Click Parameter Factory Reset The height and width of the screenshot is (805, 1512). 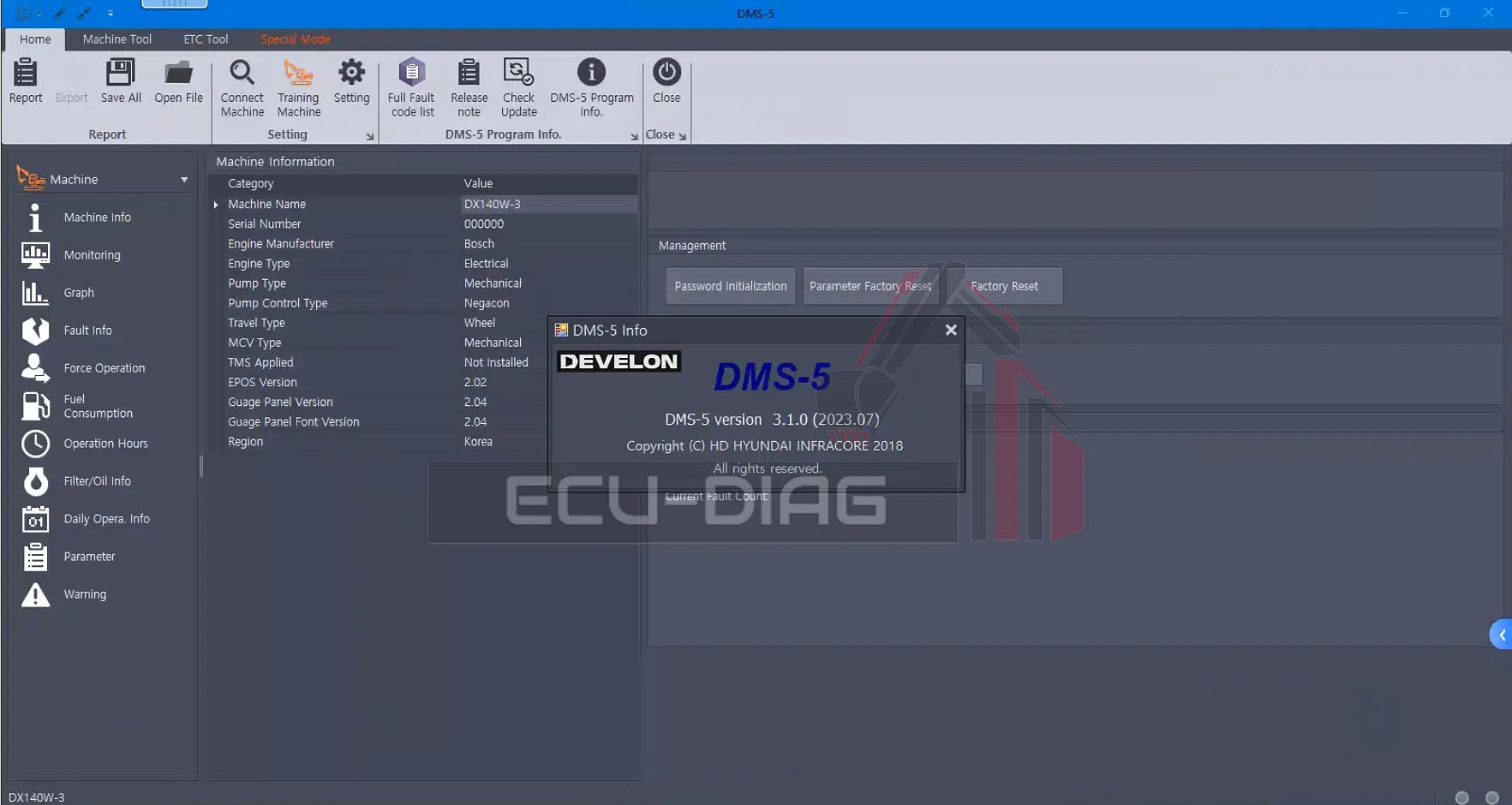tap(870, 286)
